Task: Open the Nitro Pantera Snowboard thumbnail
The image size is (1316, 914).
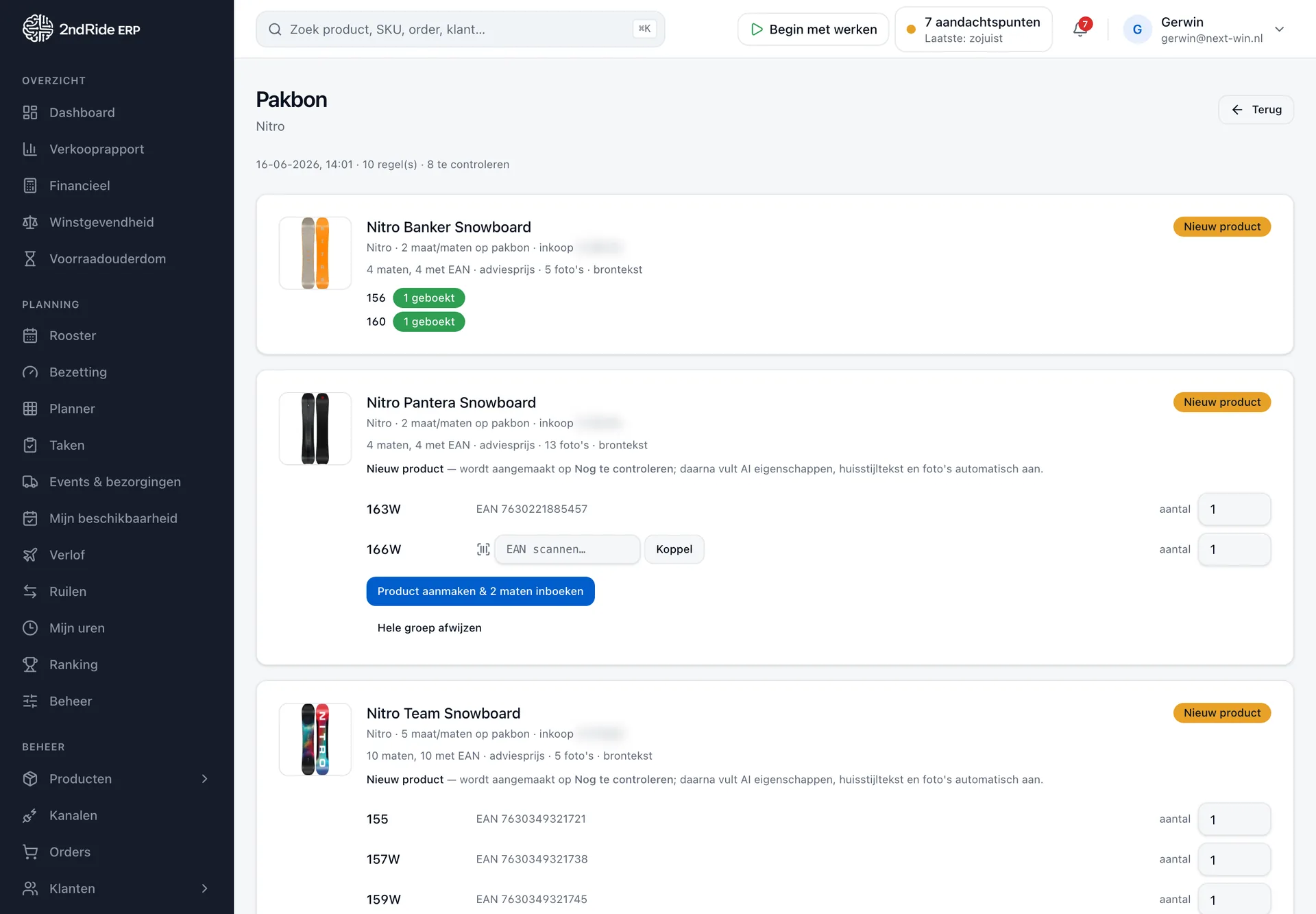Action: click(315, 429)
